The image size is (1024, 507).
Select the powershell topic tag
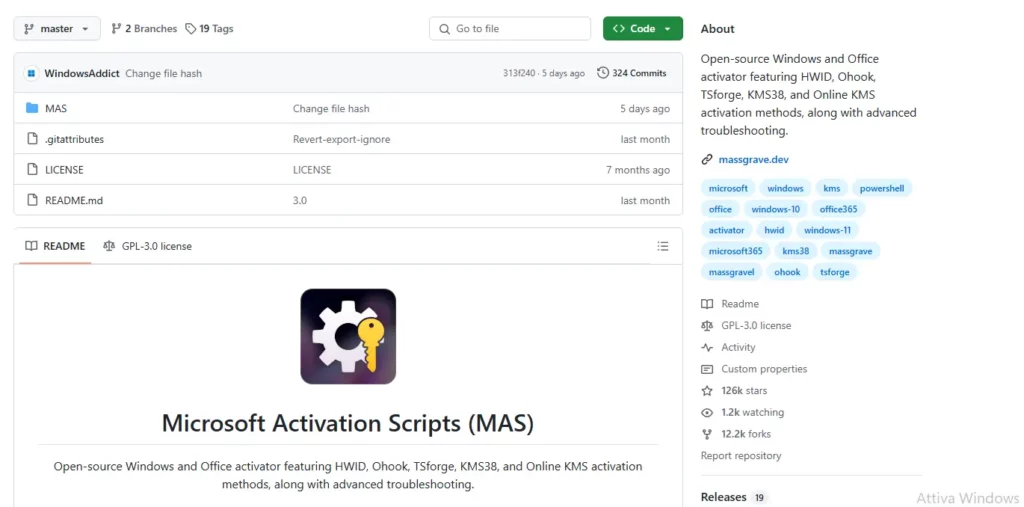882,188
